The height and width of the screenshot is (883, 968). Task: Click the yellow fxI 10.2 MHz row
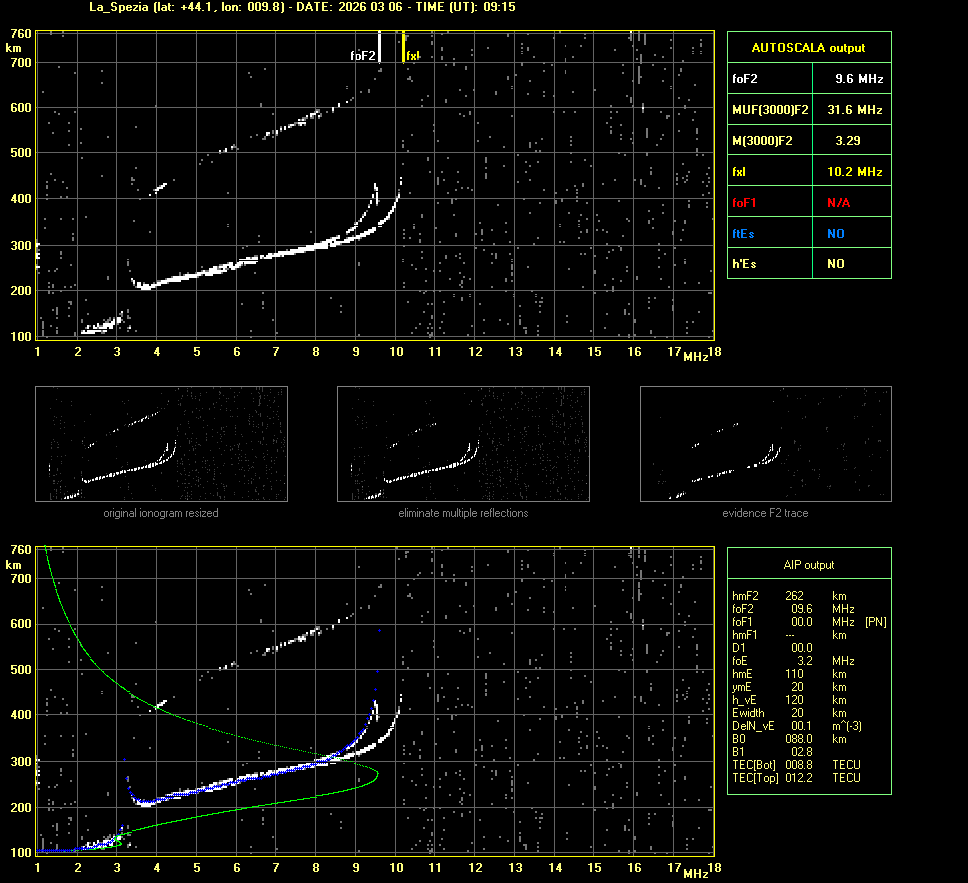click(808, 172)
